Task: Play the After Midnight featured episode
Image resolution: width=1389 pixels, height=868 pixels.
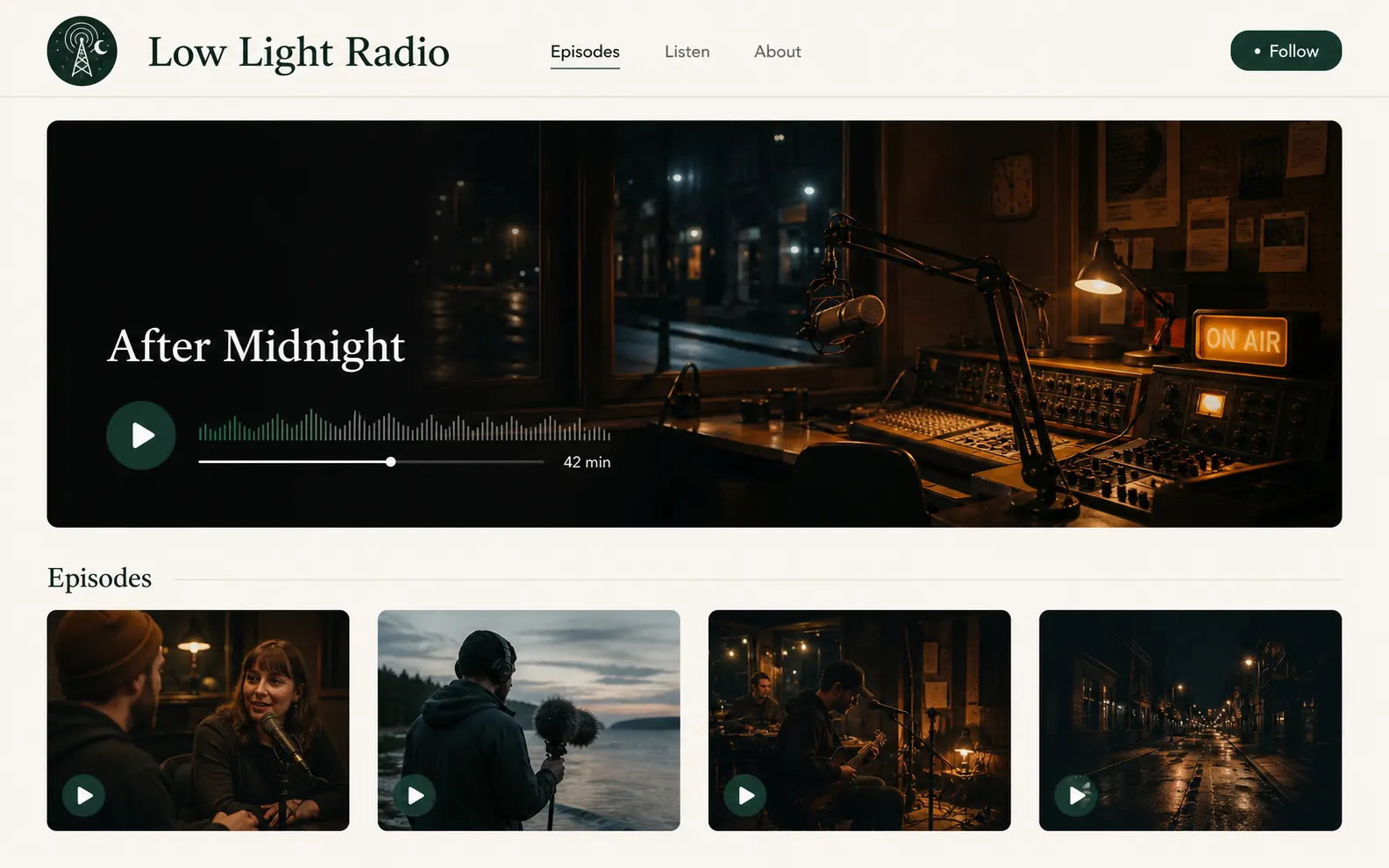Action: [141, 436]
